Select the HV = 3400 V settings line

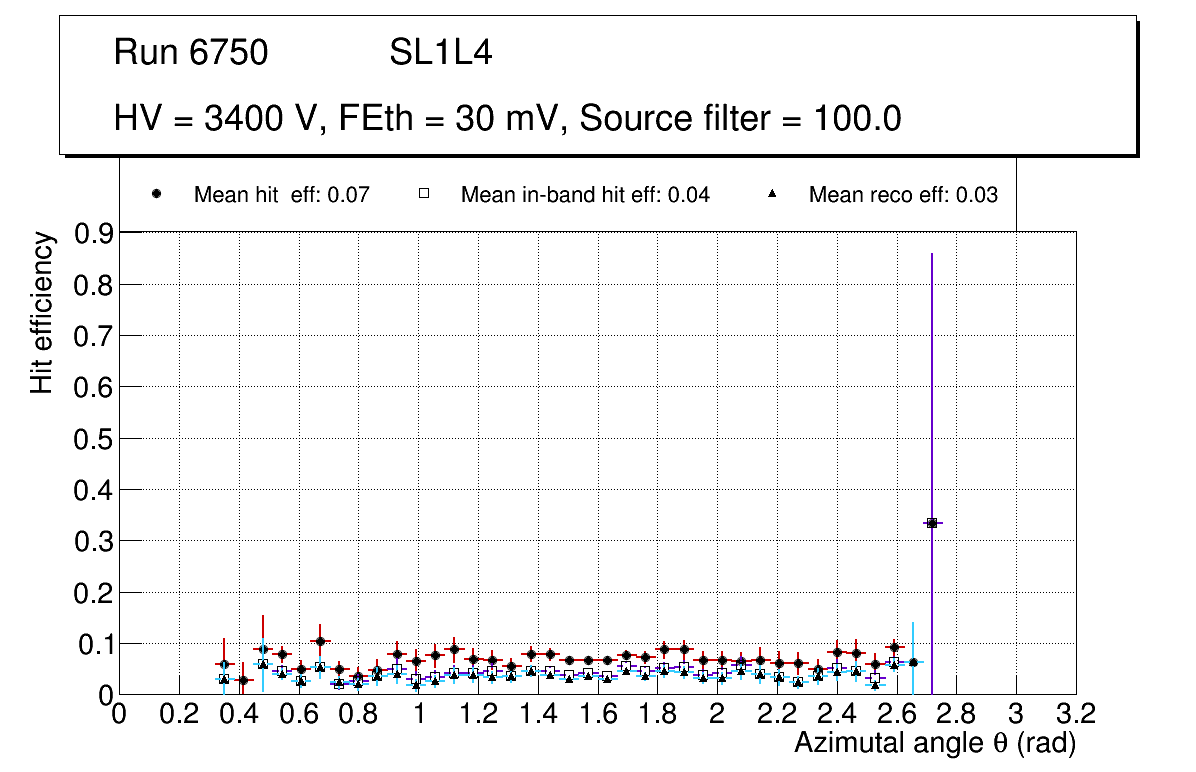click(x=508, y=119)
